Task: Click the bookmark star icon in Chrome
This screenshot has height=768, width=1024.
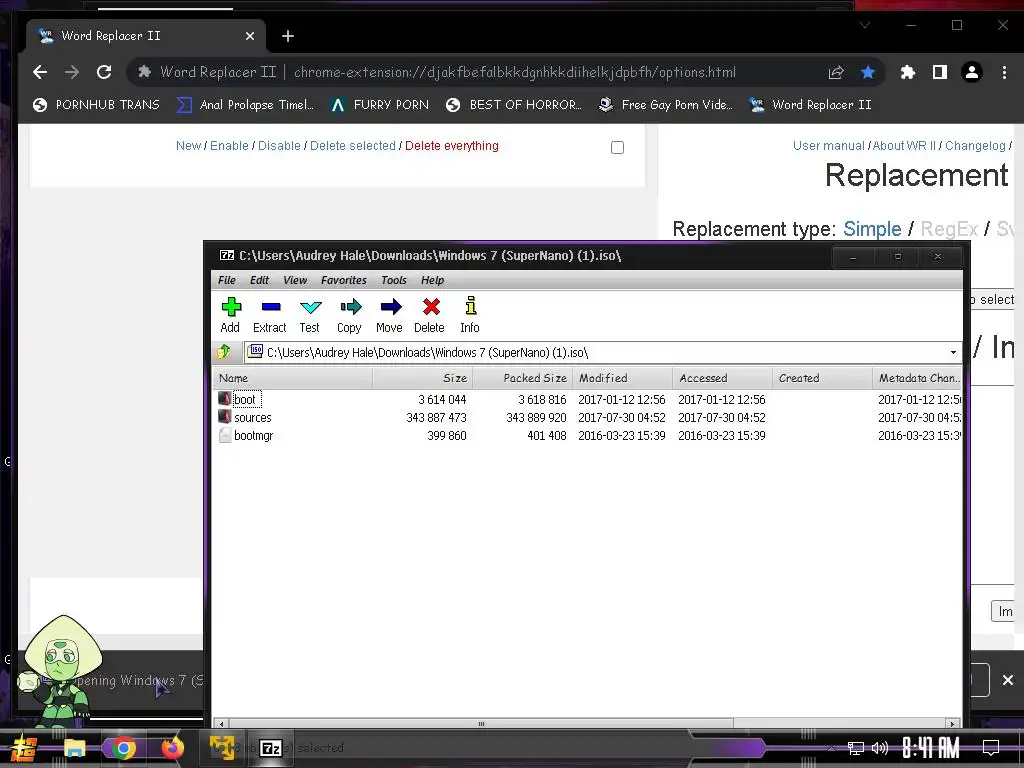Action: 868,72
